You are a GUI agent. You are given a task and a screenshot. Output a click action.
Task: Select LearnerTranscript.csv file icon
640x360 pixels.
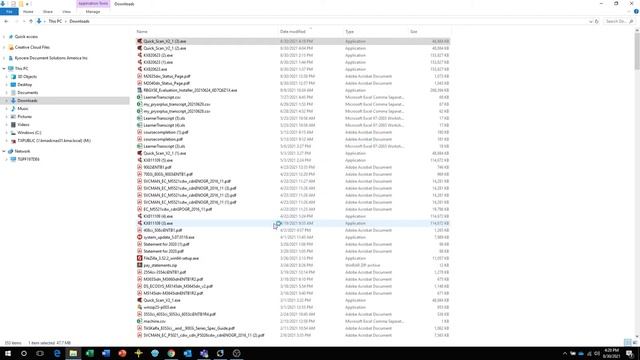point(139,97)
